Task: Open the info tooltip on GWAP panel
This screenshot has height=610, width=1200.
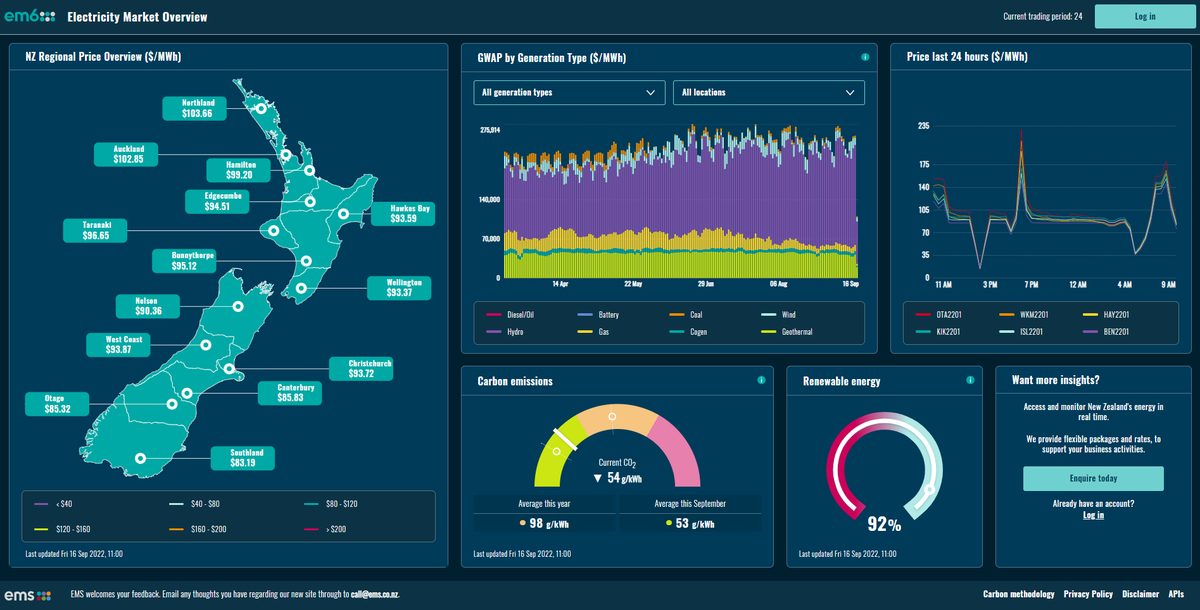Action: point(864,57)
